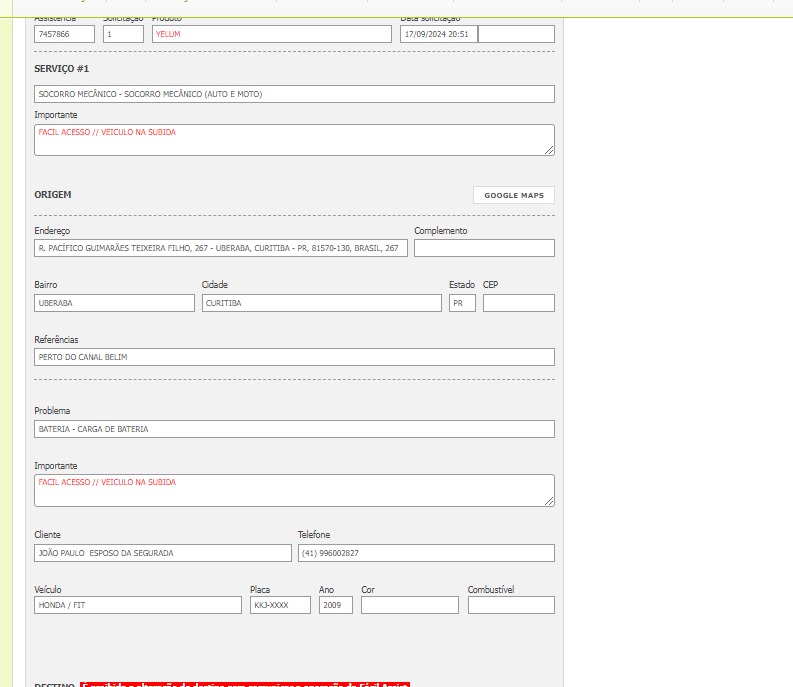Viewport: 793px width, 687px height.
Task: Select the empty Complemento field
Action: pyautogui.click(x=484, y=248)
